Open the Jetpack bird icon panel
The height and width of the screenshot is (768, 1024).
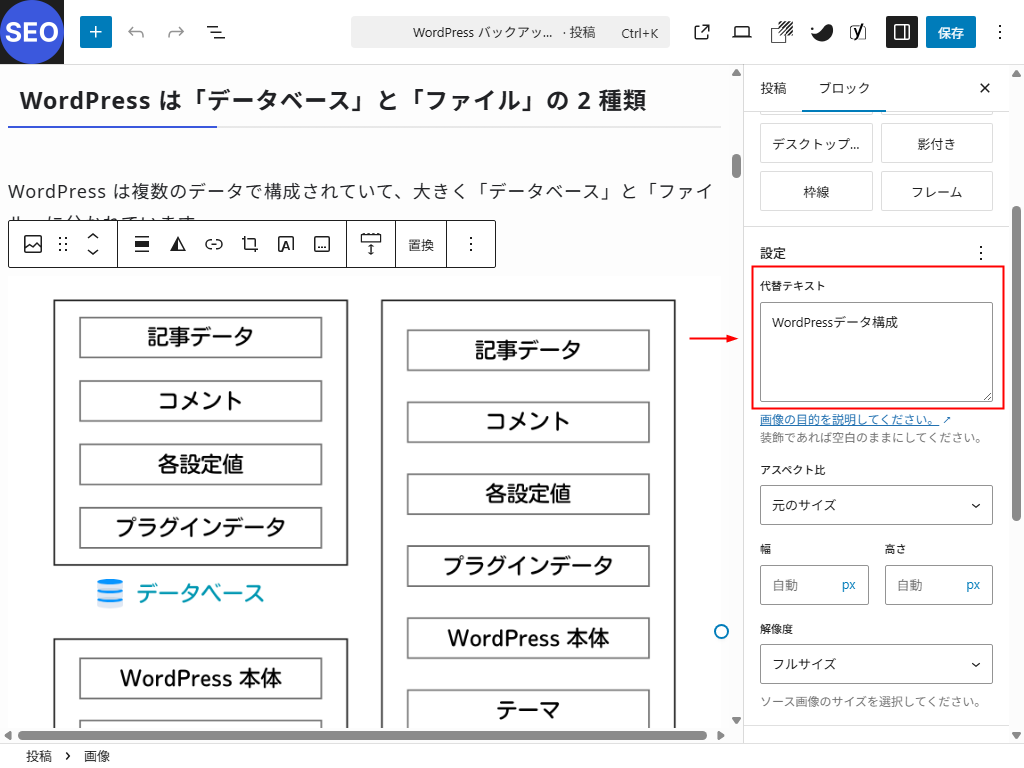(x=821, y=32)
